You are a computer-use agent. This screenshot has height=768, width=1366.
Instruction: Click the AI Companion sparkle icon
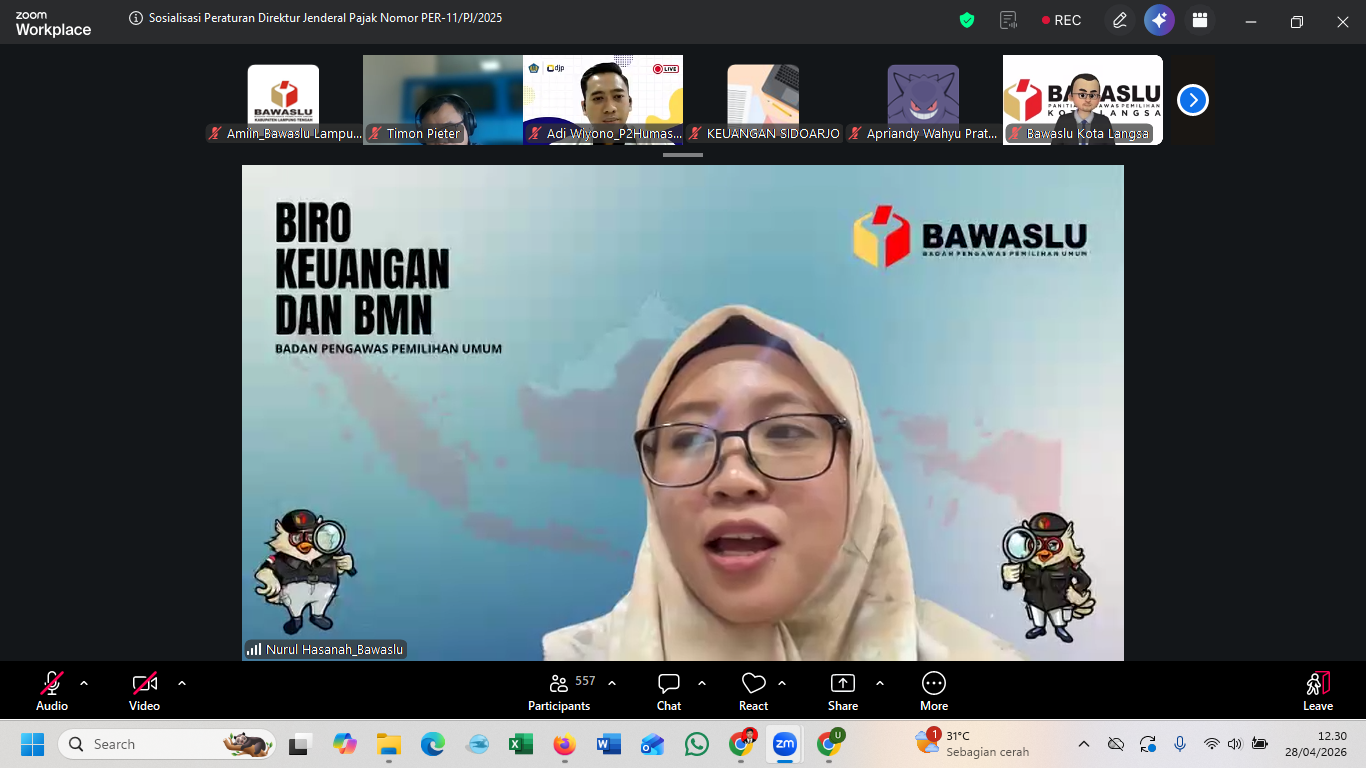coord(1159,20)
